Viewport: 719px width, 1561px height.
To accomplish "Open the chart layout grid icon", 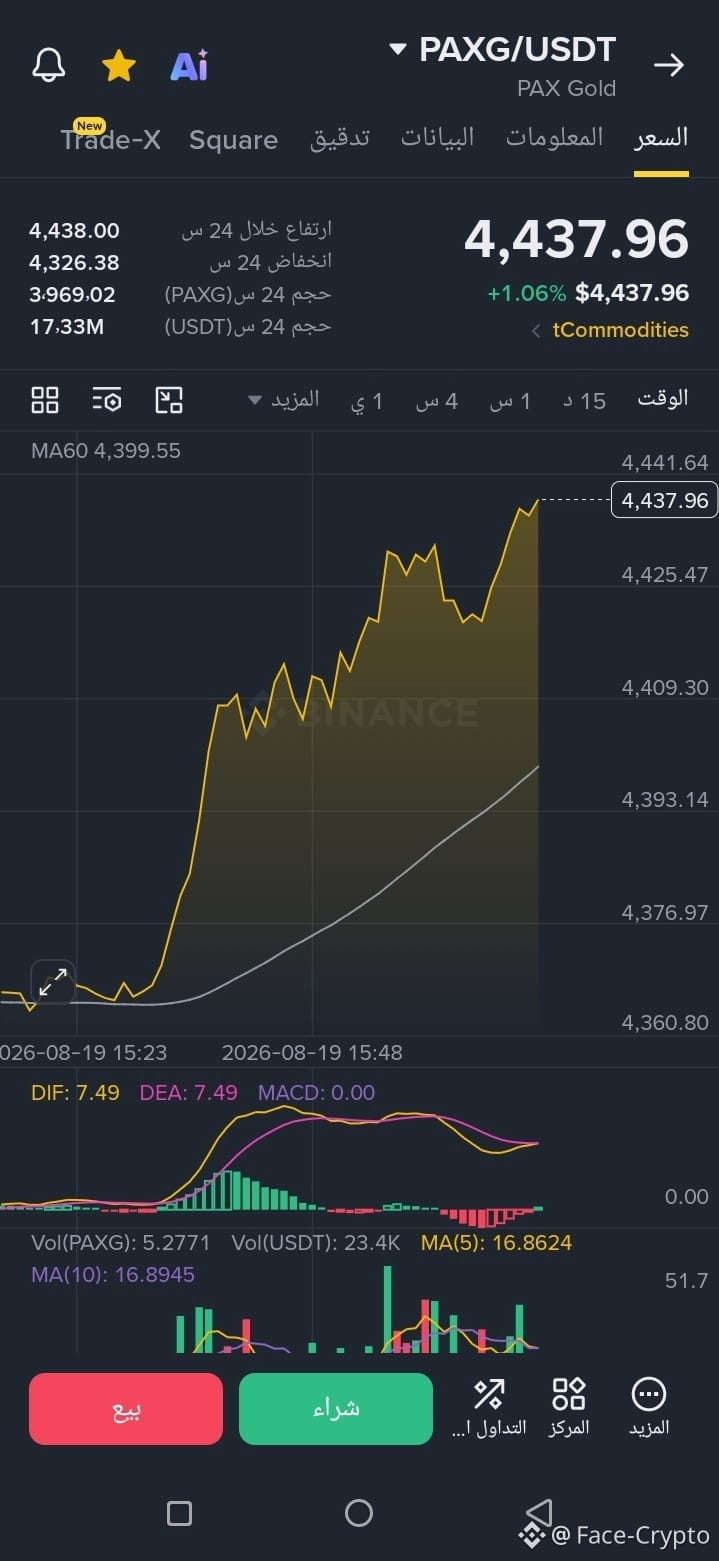I will tap(45, 400).
